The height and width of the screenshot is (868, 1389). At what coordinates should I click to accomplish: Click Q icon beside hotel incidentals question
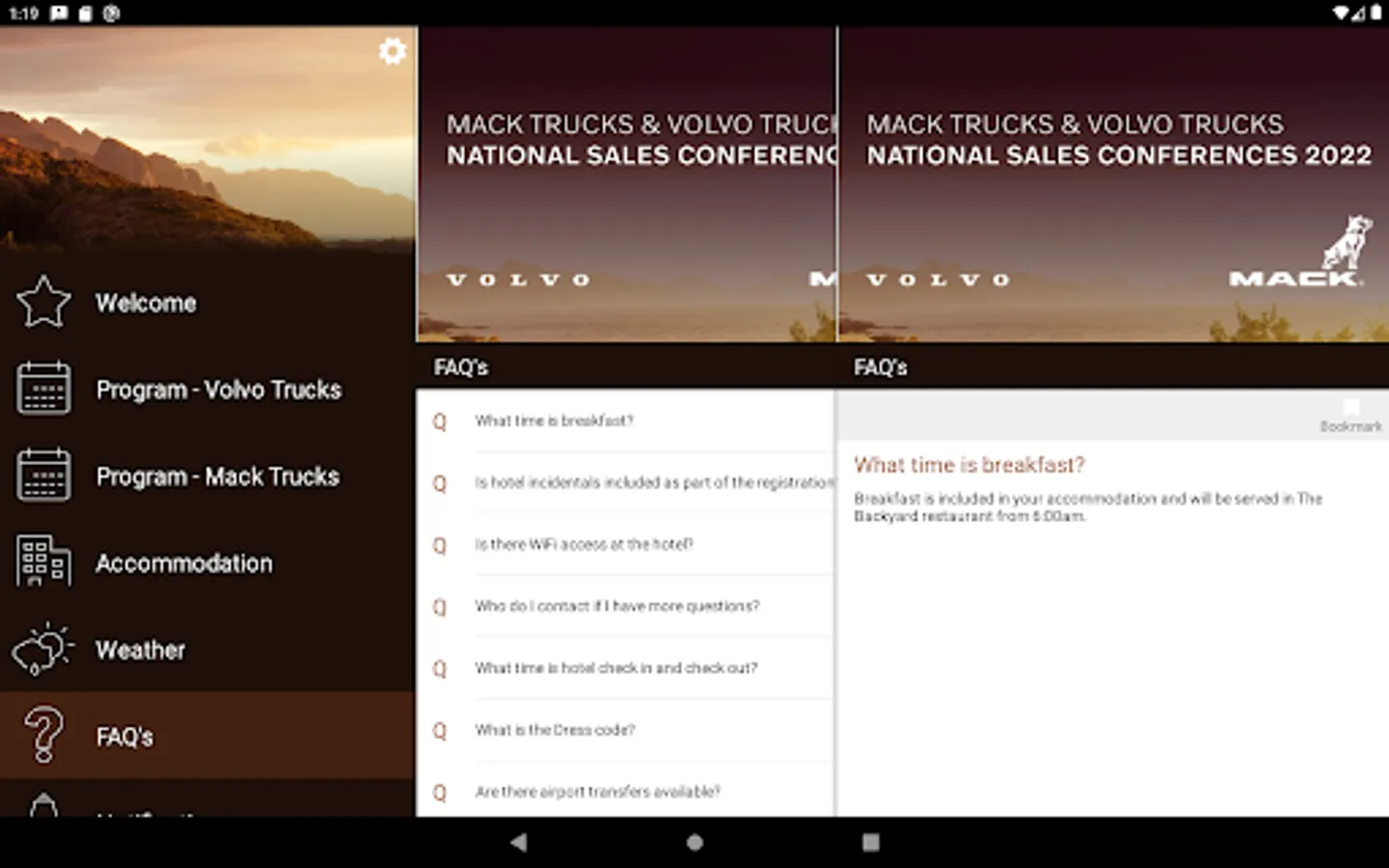440,483
